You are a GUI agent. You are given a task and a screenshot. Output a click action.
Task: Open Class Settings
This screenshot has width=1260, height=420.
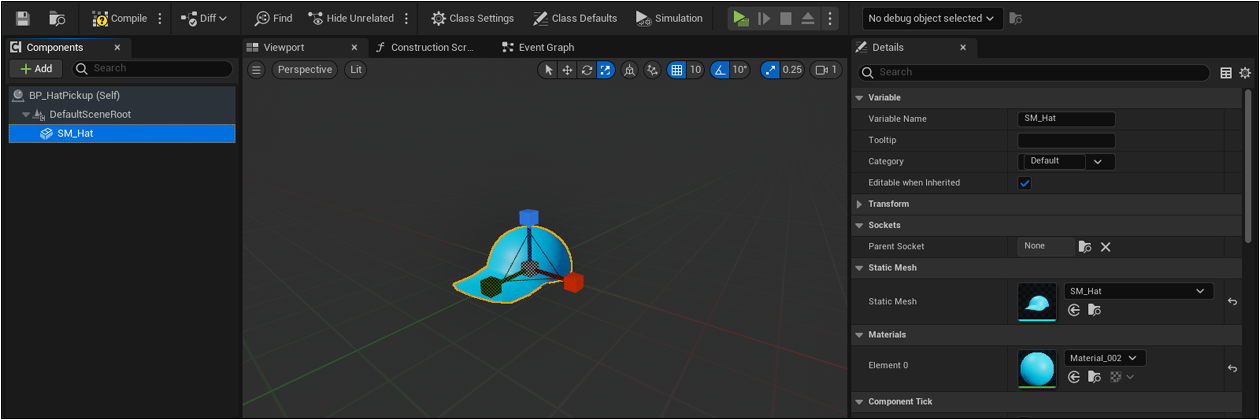tap(472, 18)
